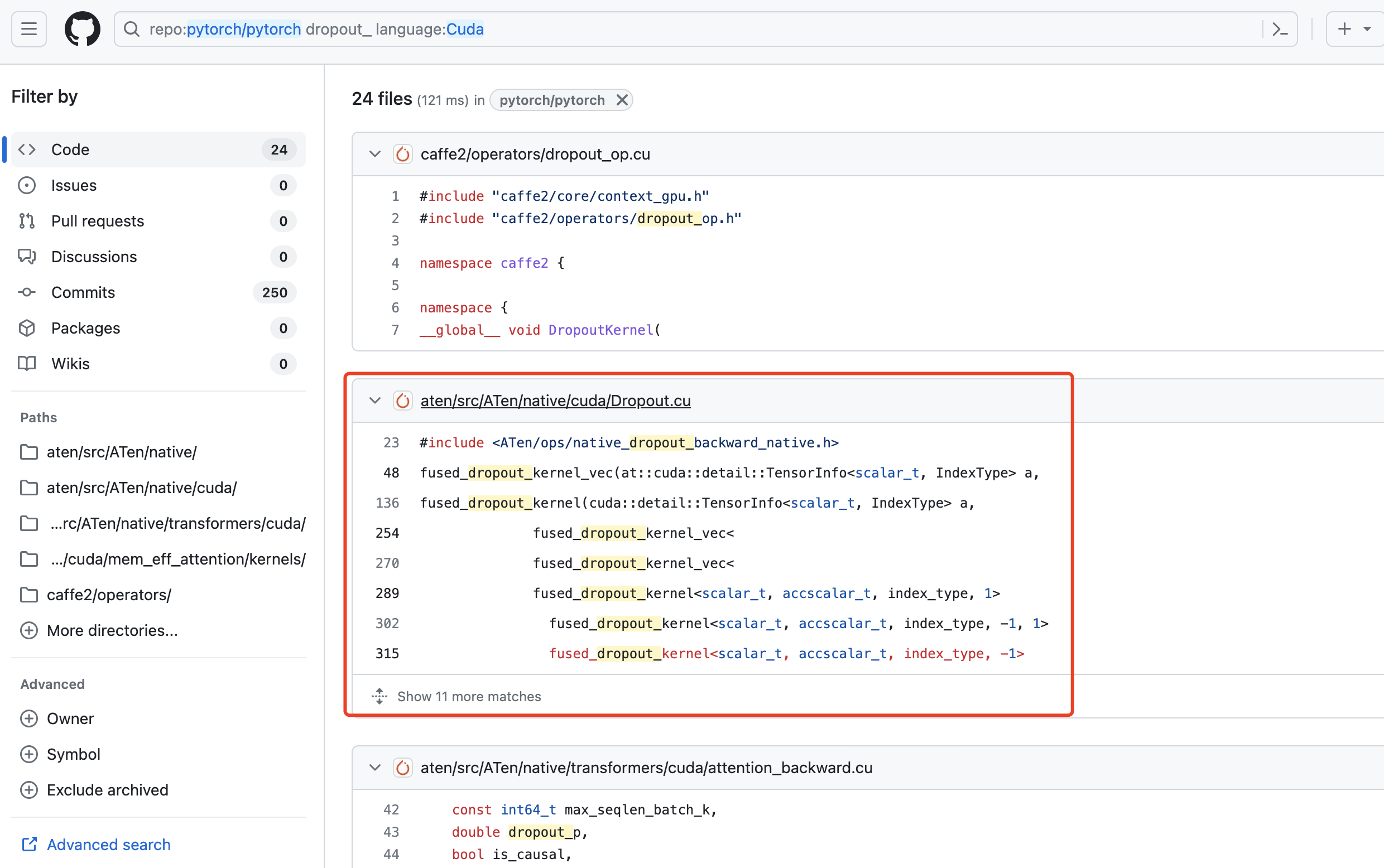This screenshot has width=1384, height=868.
Task: Click line 23 native_dropout_backward include
Action: 629,442
